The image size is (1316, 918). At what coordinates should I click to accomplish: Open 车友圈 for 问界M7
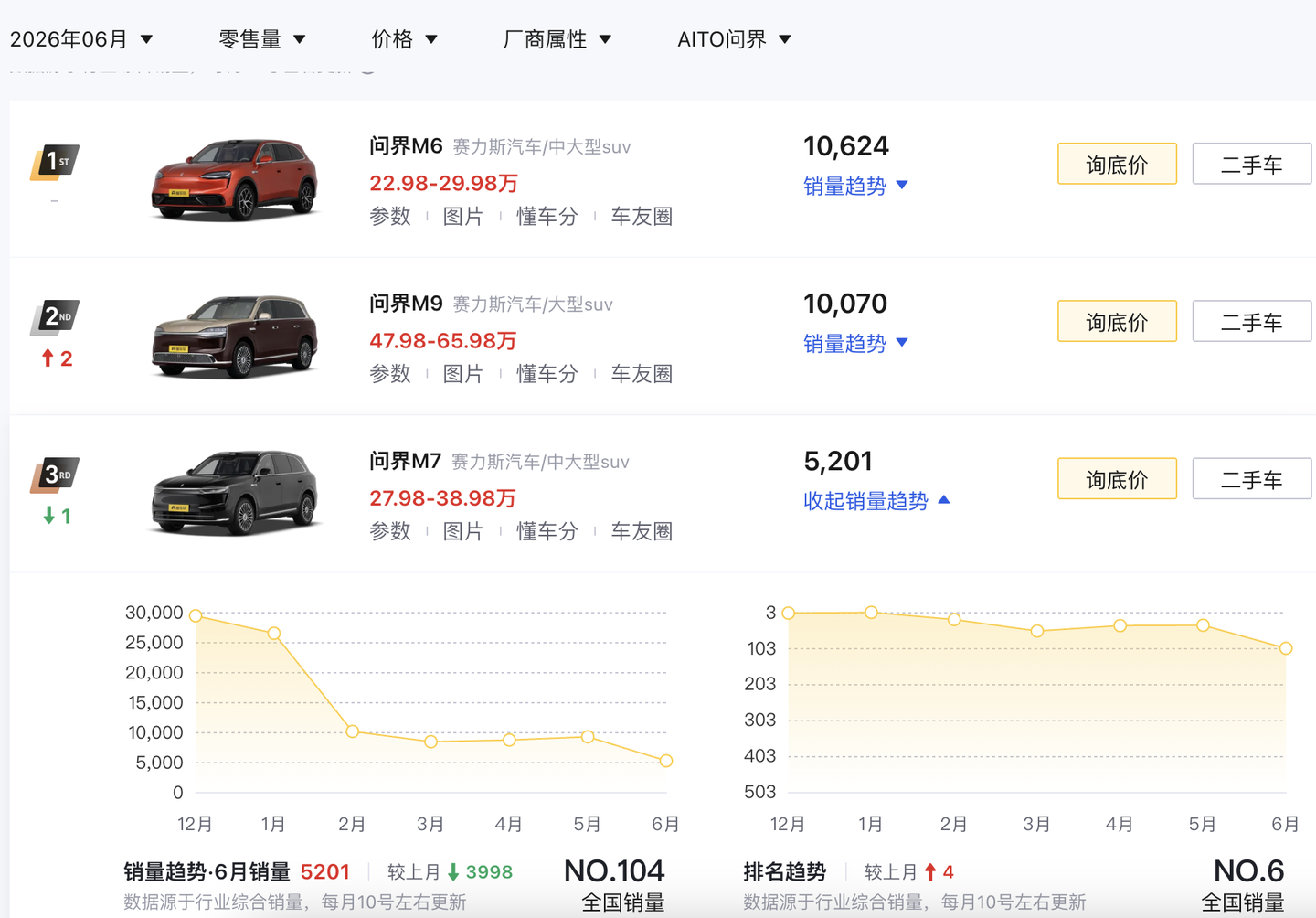642,531
